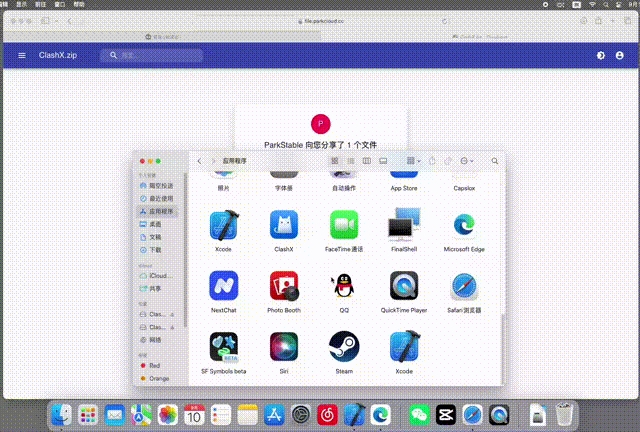Select the QuickTime Player app
Screen dimensions: 640x432
(x=404, y=286)
